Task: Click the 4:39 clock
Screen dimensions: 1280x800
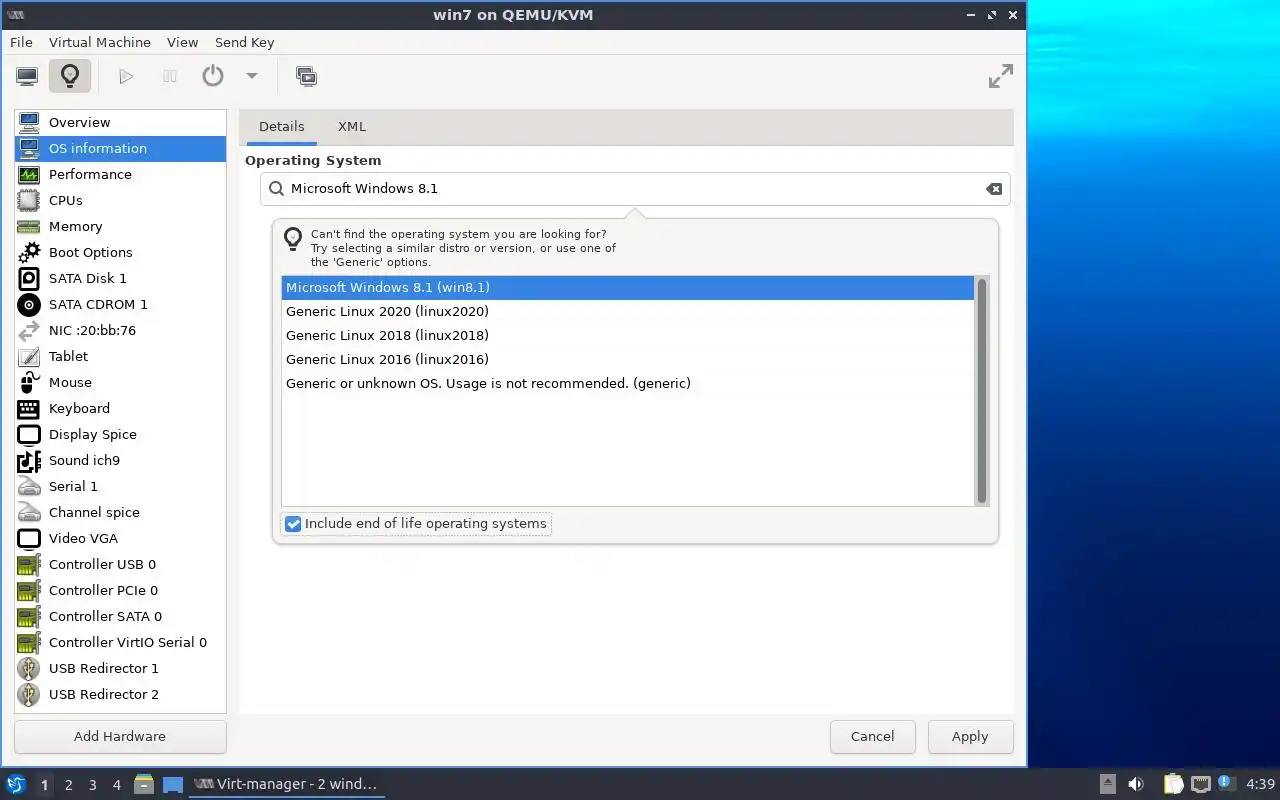Action: tap(1260, 784)
